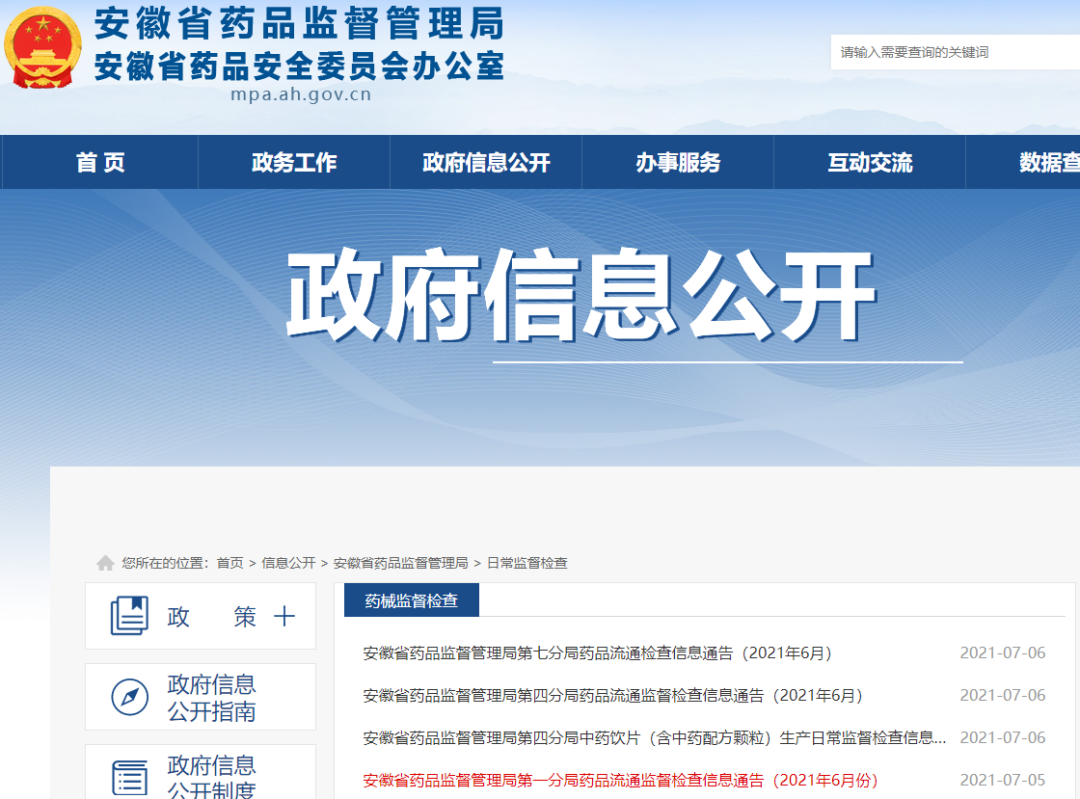Click the home icon in the breadcrumb
Screen dimensions: 1080x799
[105, 563]
